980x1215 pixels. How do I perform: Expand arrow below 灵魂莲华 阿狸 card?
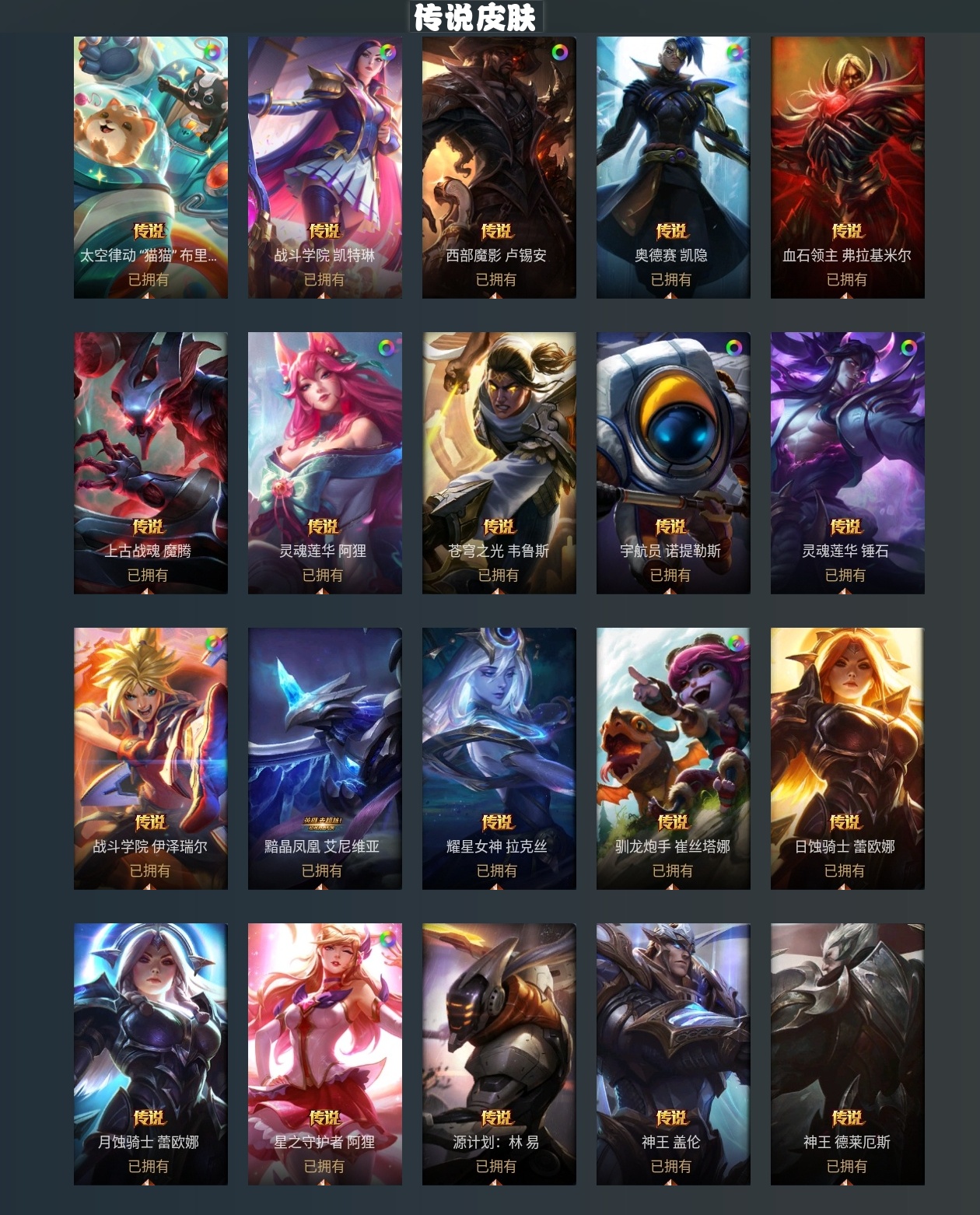coord(323,591)
